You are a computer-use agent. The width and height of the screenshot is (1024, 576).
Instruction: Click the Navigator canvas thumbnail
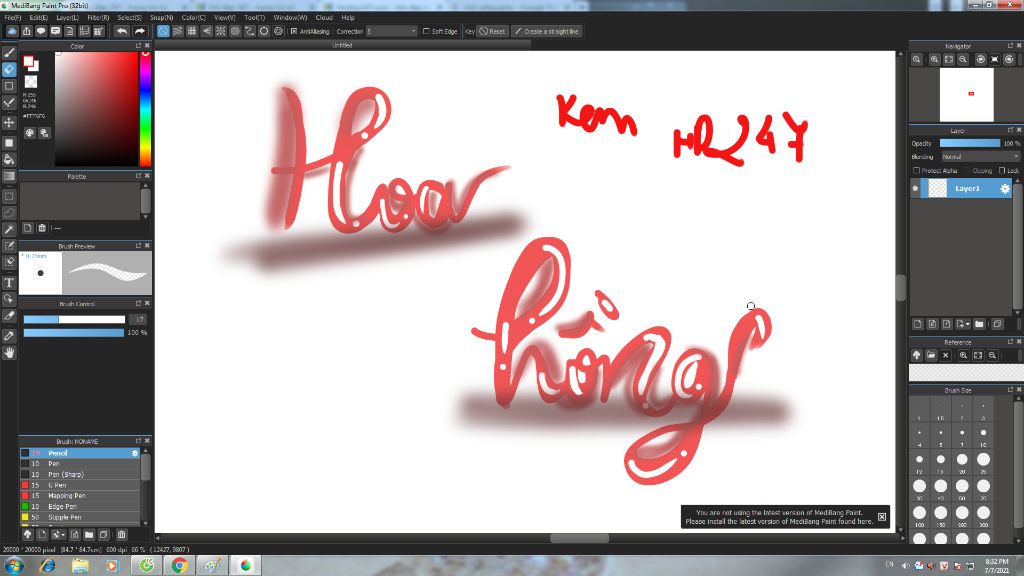click(x=967, y=95)
